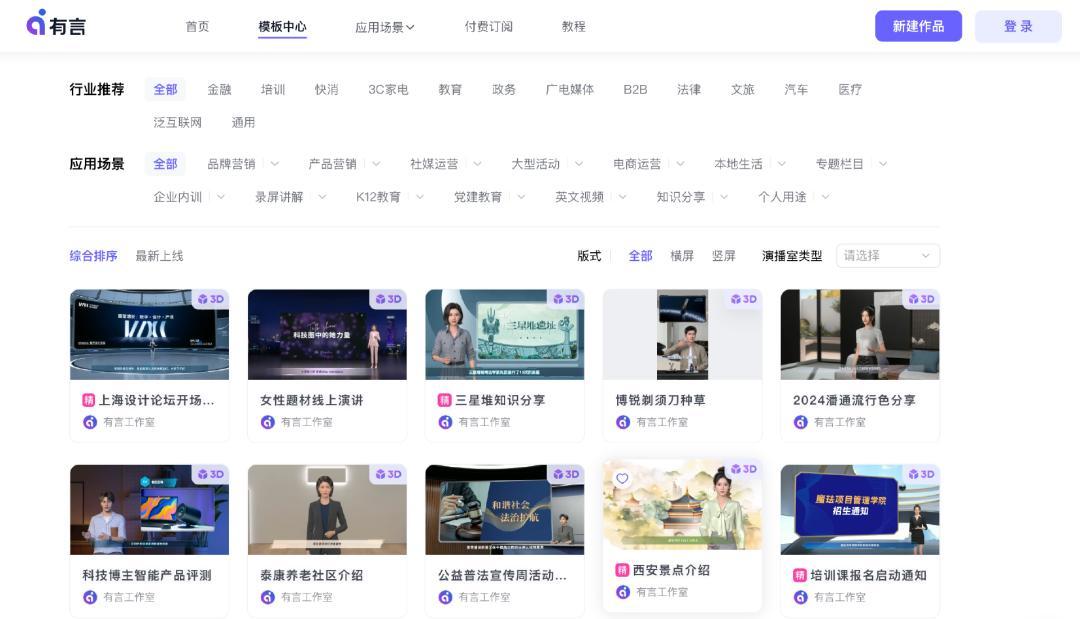Open the 三星堆知识分享 template thumbnail
The image size is (1080, 619).
pyautogui.click(x=505, y=335)
